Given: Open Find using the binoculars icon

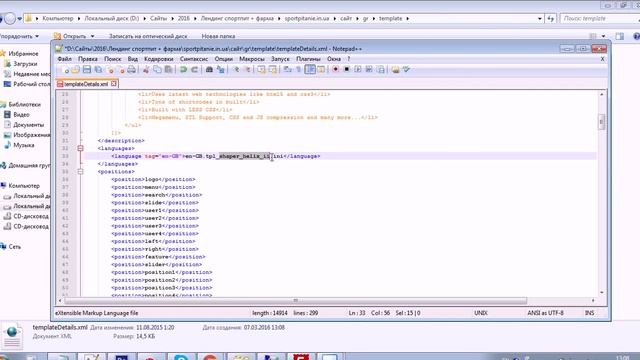Looking at the screenshot, I should point(209,70).
